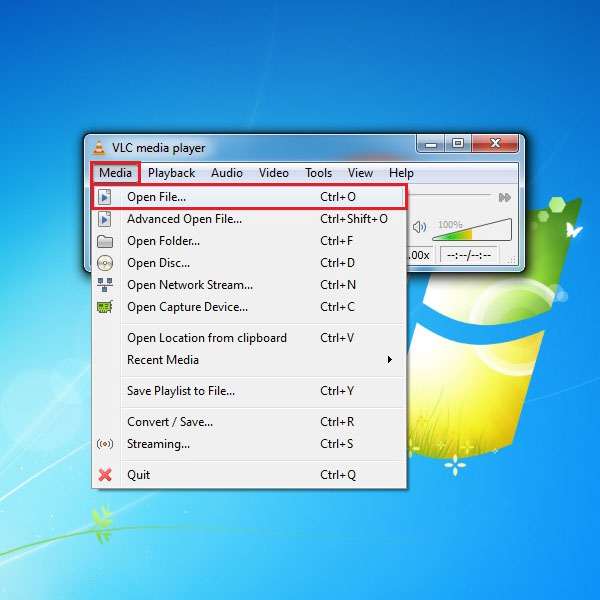Image resolution: width=600 pixels, height=600 pixels.
Task: Click the --:--/--:-- time display
Action: (x=469, y=255)
